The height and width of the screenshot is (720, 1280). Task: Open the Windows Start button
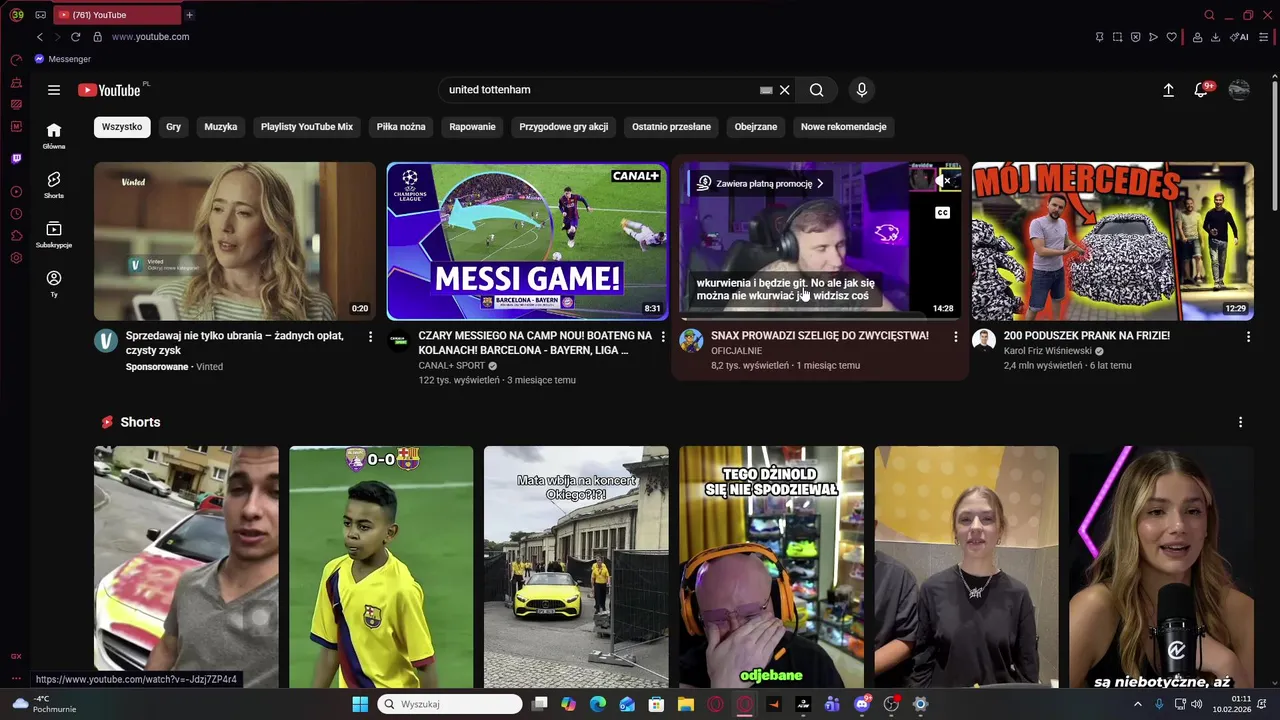[360, 704]
